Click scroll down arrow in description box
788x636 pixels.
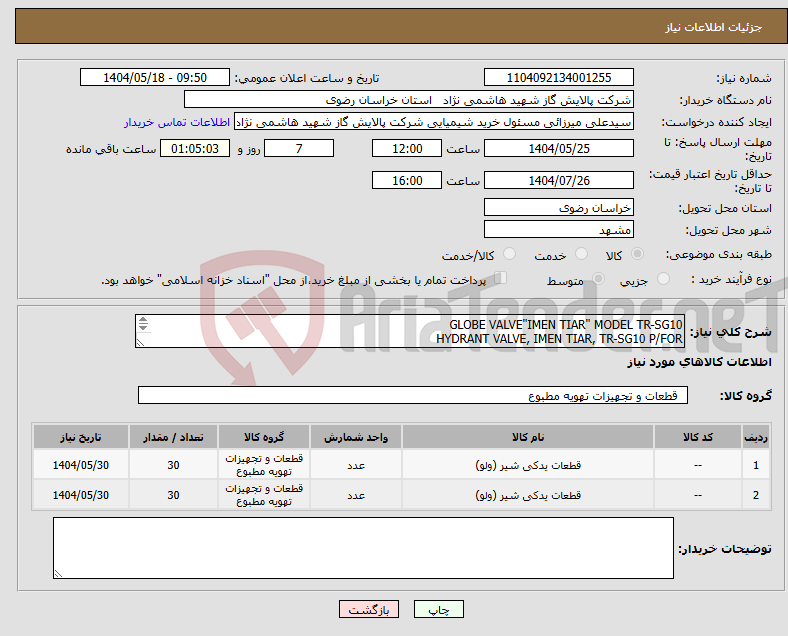click(x=143, y=328)
